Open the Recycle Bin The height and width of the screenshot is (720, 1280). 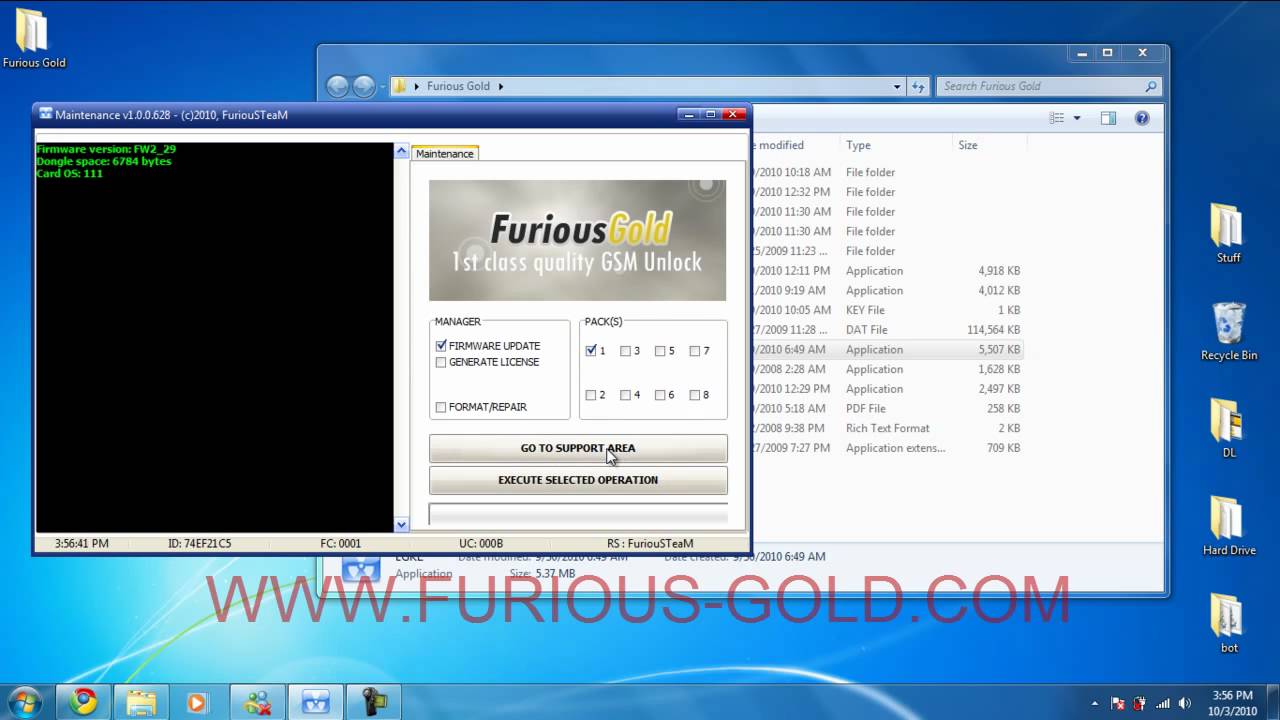coord(1229,332)
